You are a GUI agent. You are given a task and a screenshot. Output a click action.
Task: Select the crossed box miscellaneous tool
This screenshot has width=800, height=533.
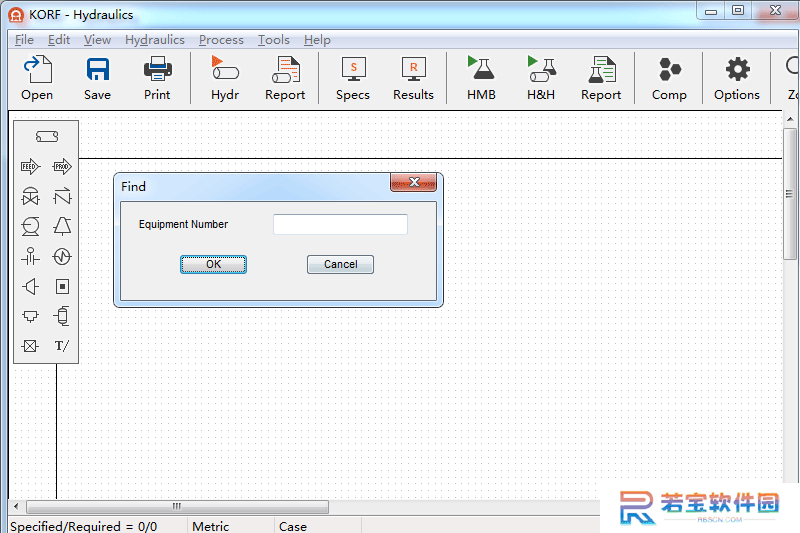pos(31,346)
